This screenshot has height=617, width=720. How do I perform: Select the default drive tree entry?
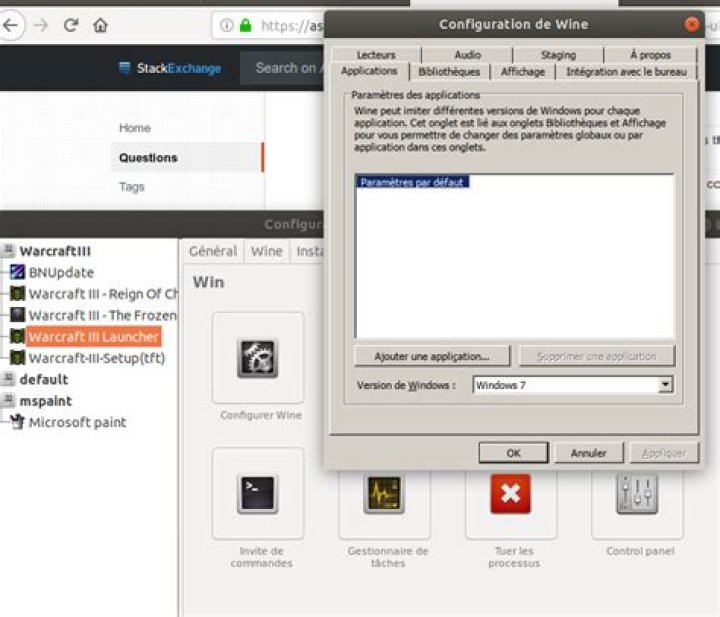pos(44,379)
